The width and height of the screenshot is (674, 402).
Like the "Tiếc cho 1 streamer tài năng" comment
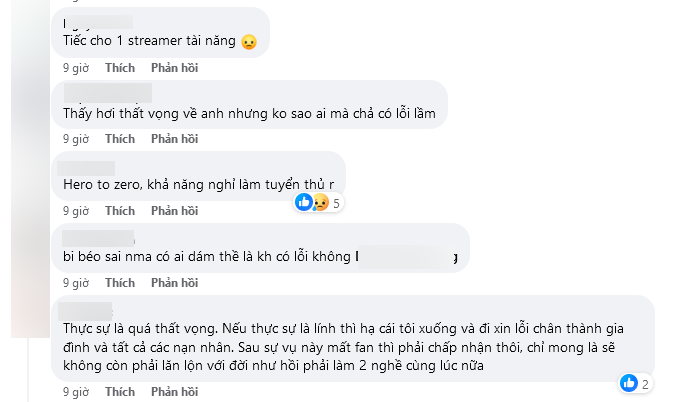[x=120, y=68]
